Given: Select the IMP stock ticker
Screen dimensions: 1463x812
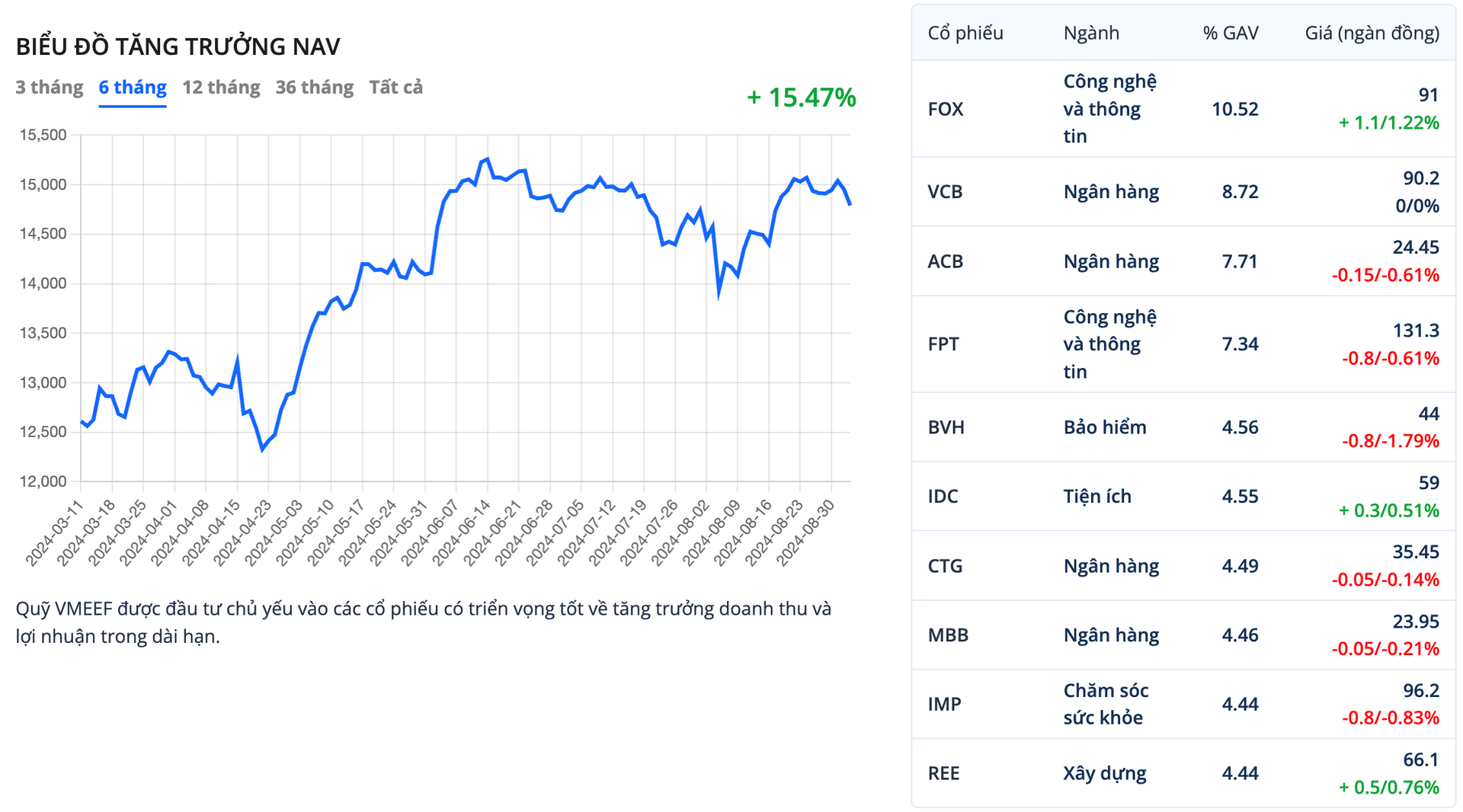Looking at the screenshot, I should coord(944,705).
